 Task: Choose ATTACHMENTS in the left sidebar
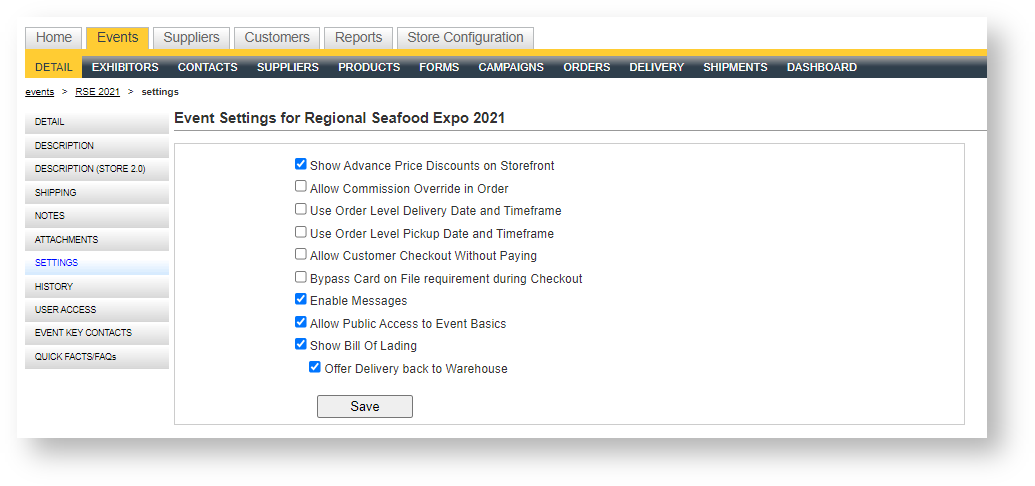pyautogui.click(x=66, y=240)
